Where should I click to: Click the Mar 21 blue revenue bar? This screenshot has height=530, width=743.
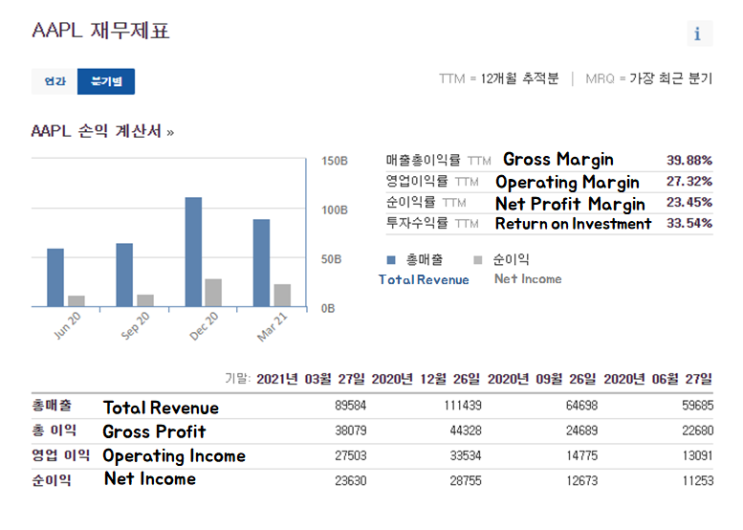click(x=262, y=263)
